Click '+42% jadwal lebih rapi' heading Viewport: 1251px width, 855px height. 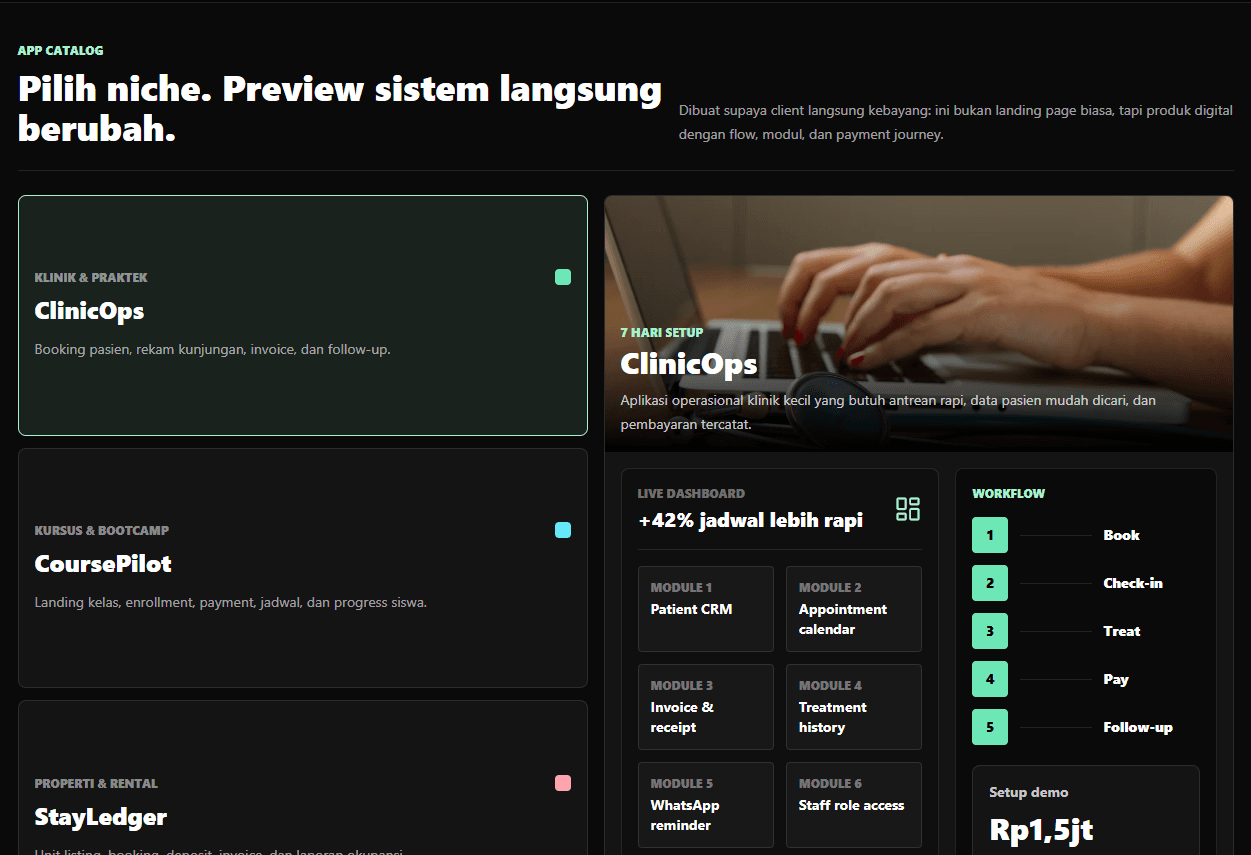[x=750, y=520]
